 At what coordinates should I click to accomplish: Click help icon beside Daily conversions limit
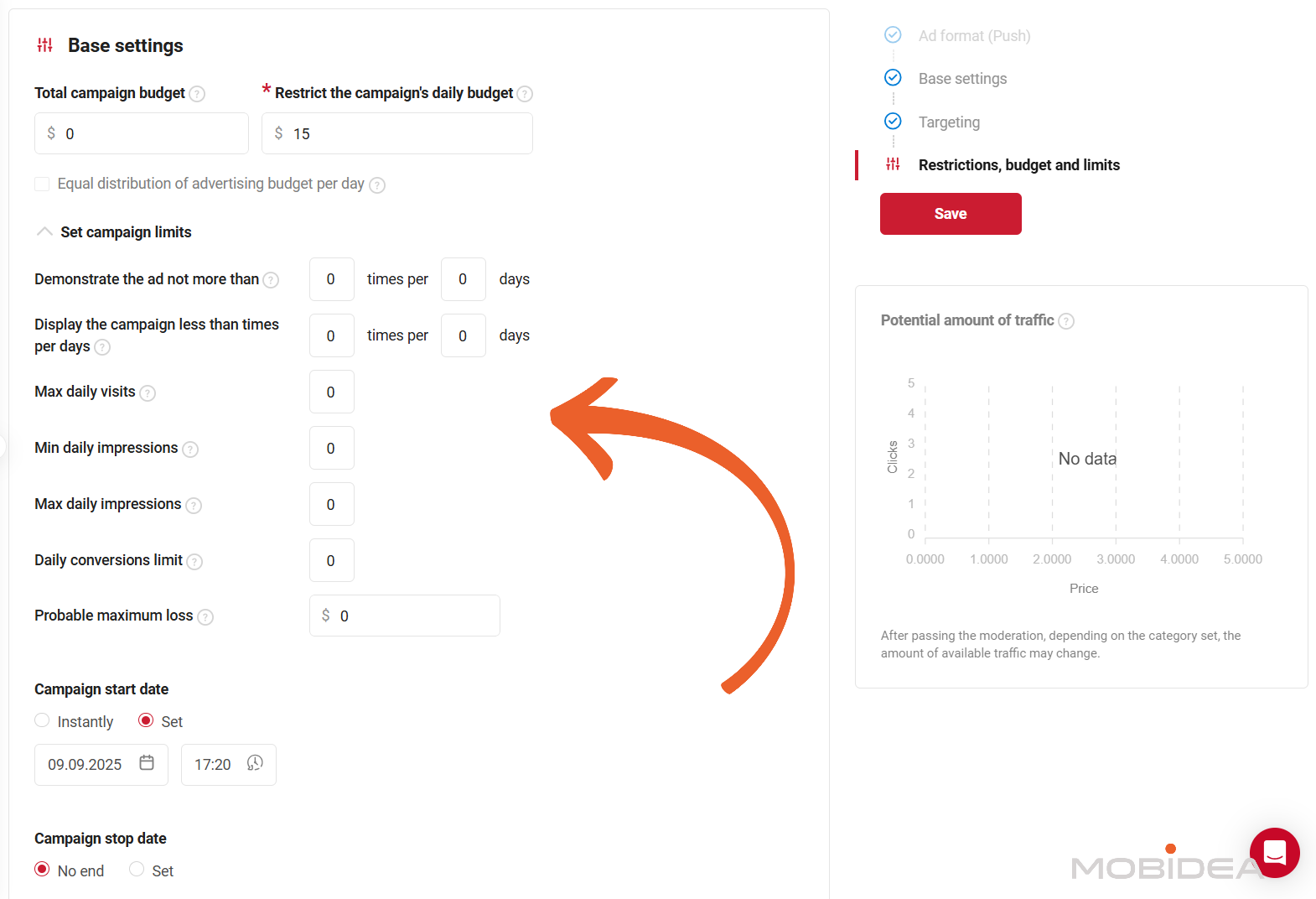click(x=194, y=562)
